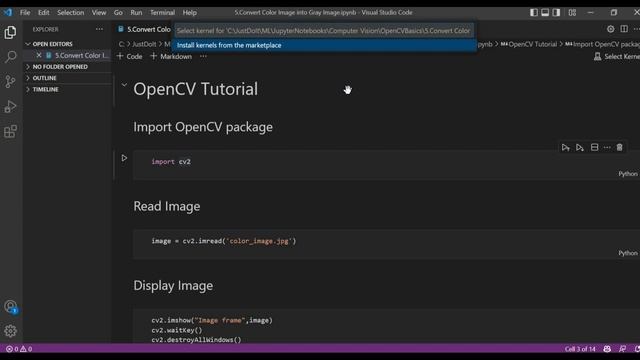Click the Copilot status bar icon
Viewport: 640px width, 360px height.
pos(607,349)
